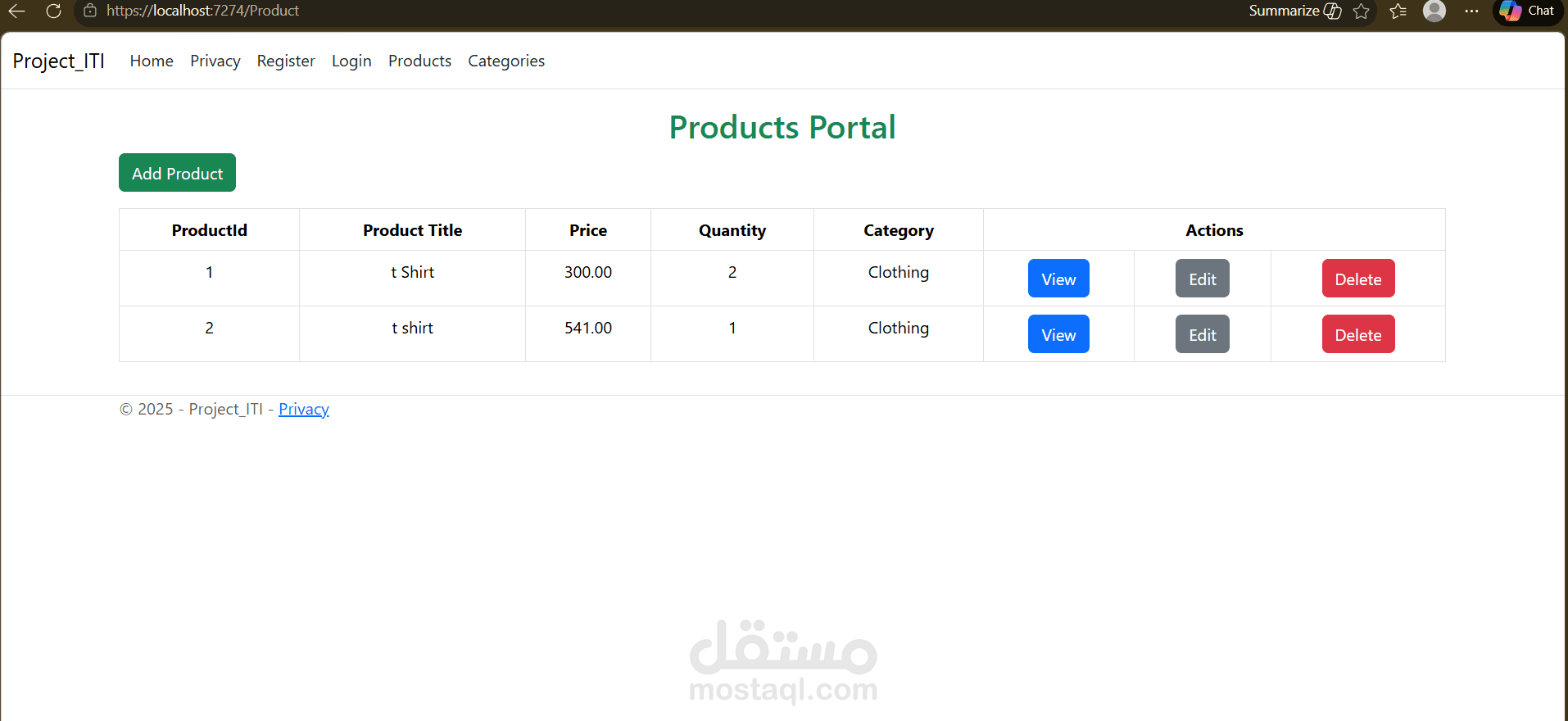This screenshot has width=1568, height=721.
Task: Click the Quantity column header
Action: [732, 230]
